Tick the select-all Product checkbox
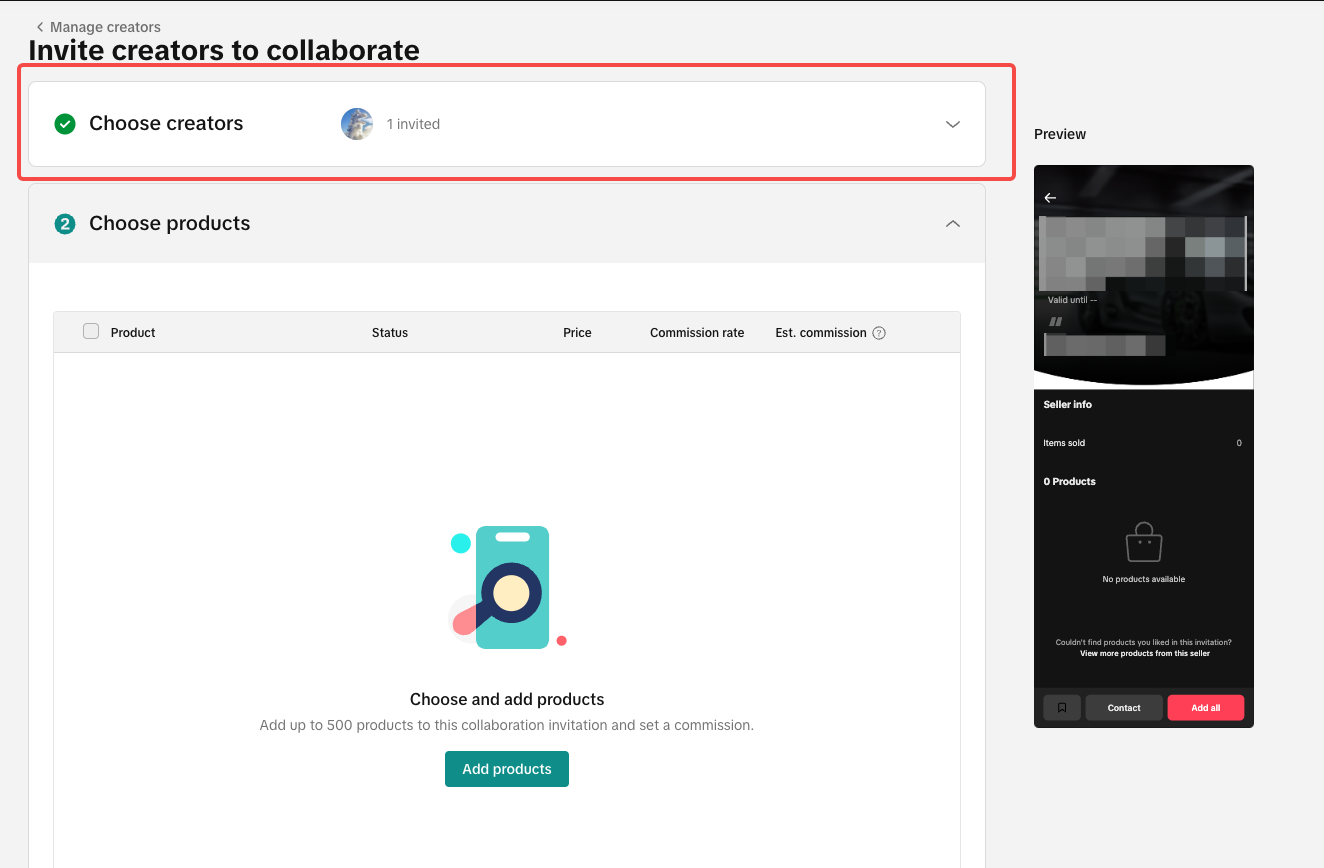Viewport: 1324px width, 868px height. tap(91, 332)
